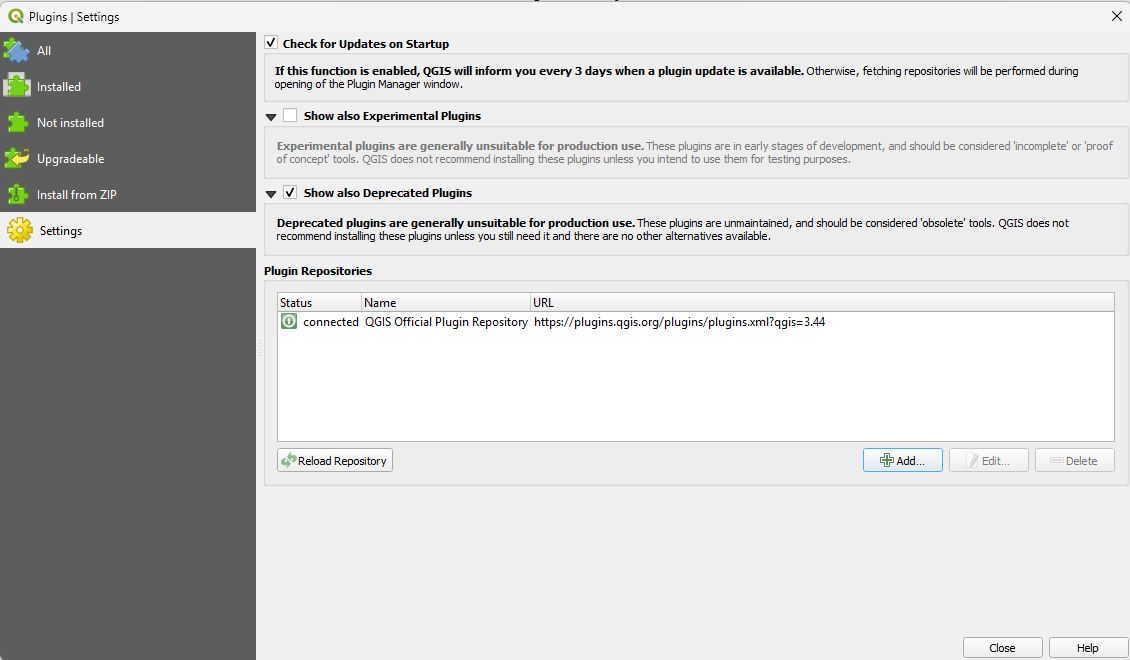Collapse the Deprecated Plugins section
The height and width of the screenshot is (660, 1130).
(x=270, y=192)
